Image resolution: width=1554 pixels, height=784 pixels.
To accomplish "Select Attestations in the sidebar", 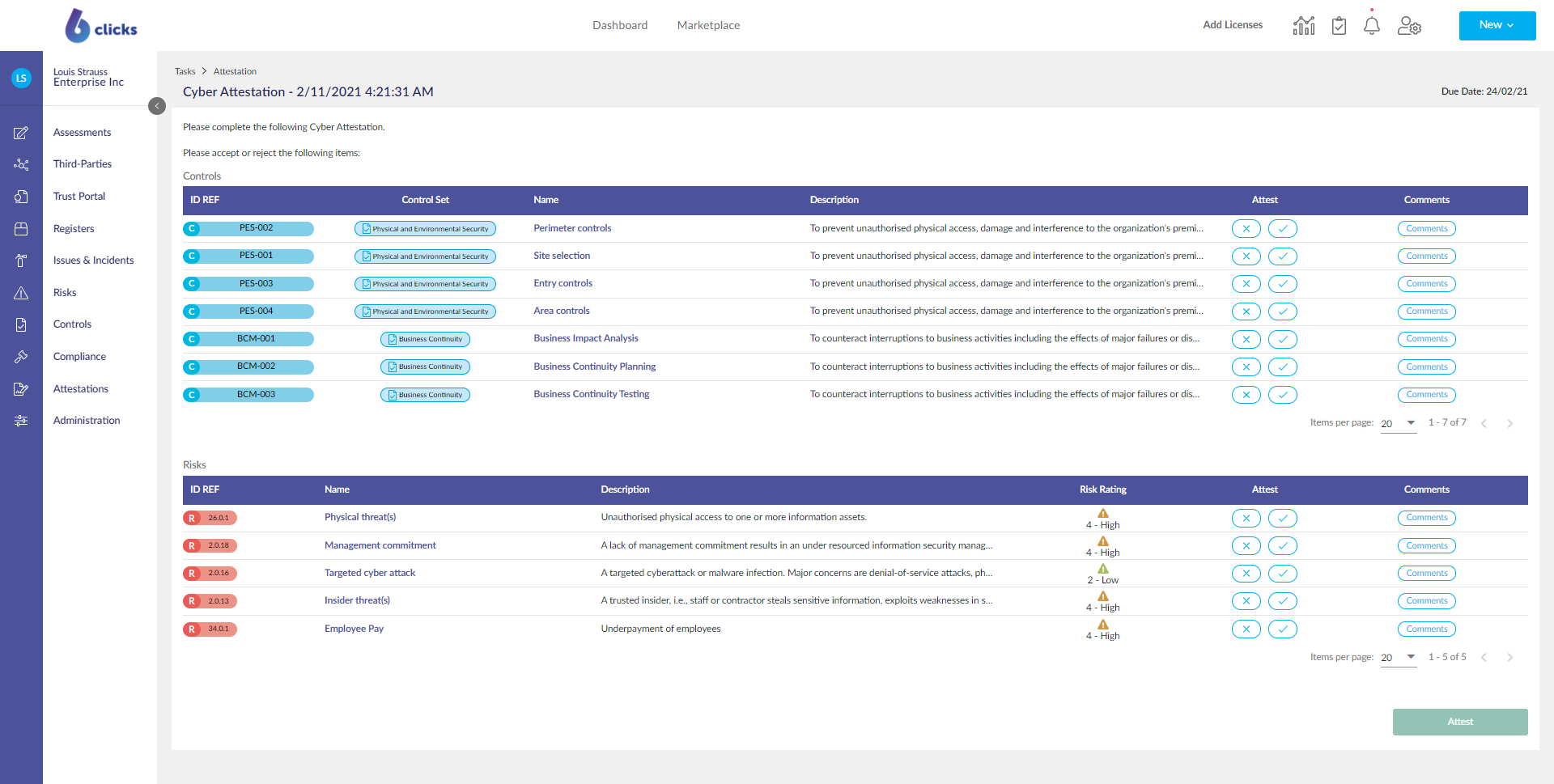I will coord(81,389).
